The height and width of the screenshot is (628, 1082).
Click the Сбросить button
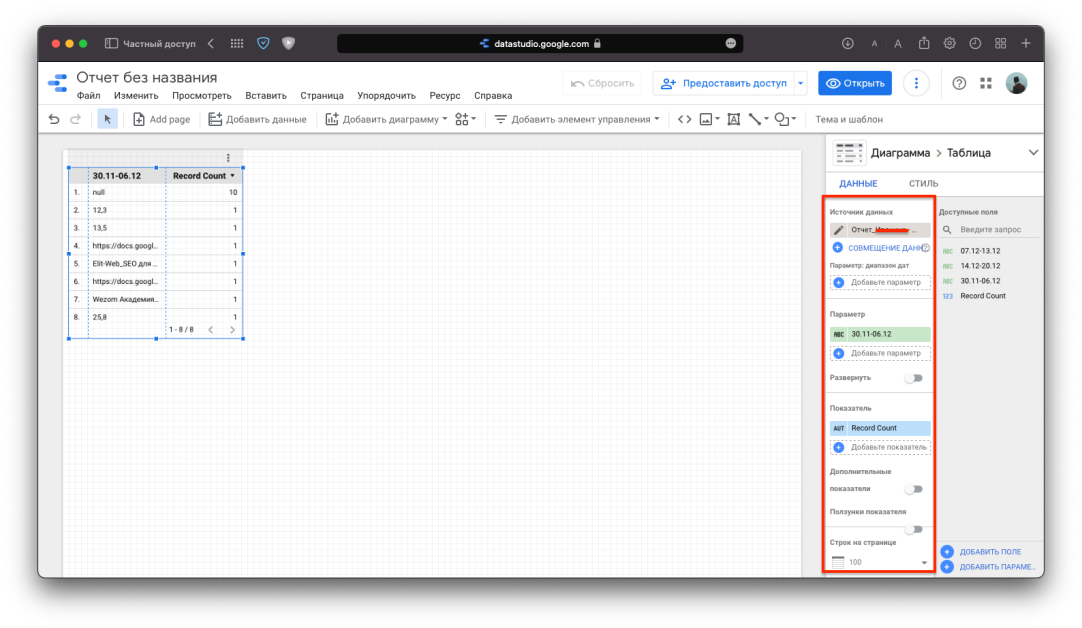pos(602,84)
